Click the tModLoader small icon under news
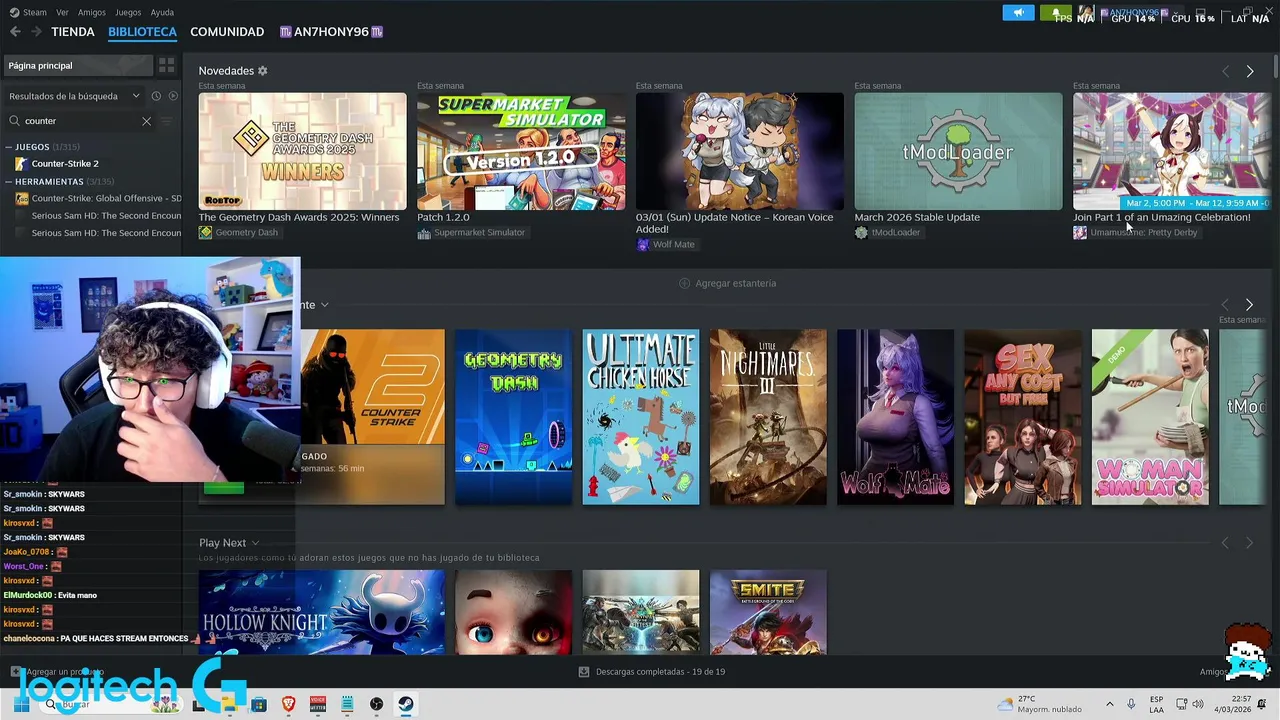Image resolution: width=1280 pixels, height=720 pixels. [861, 232]
